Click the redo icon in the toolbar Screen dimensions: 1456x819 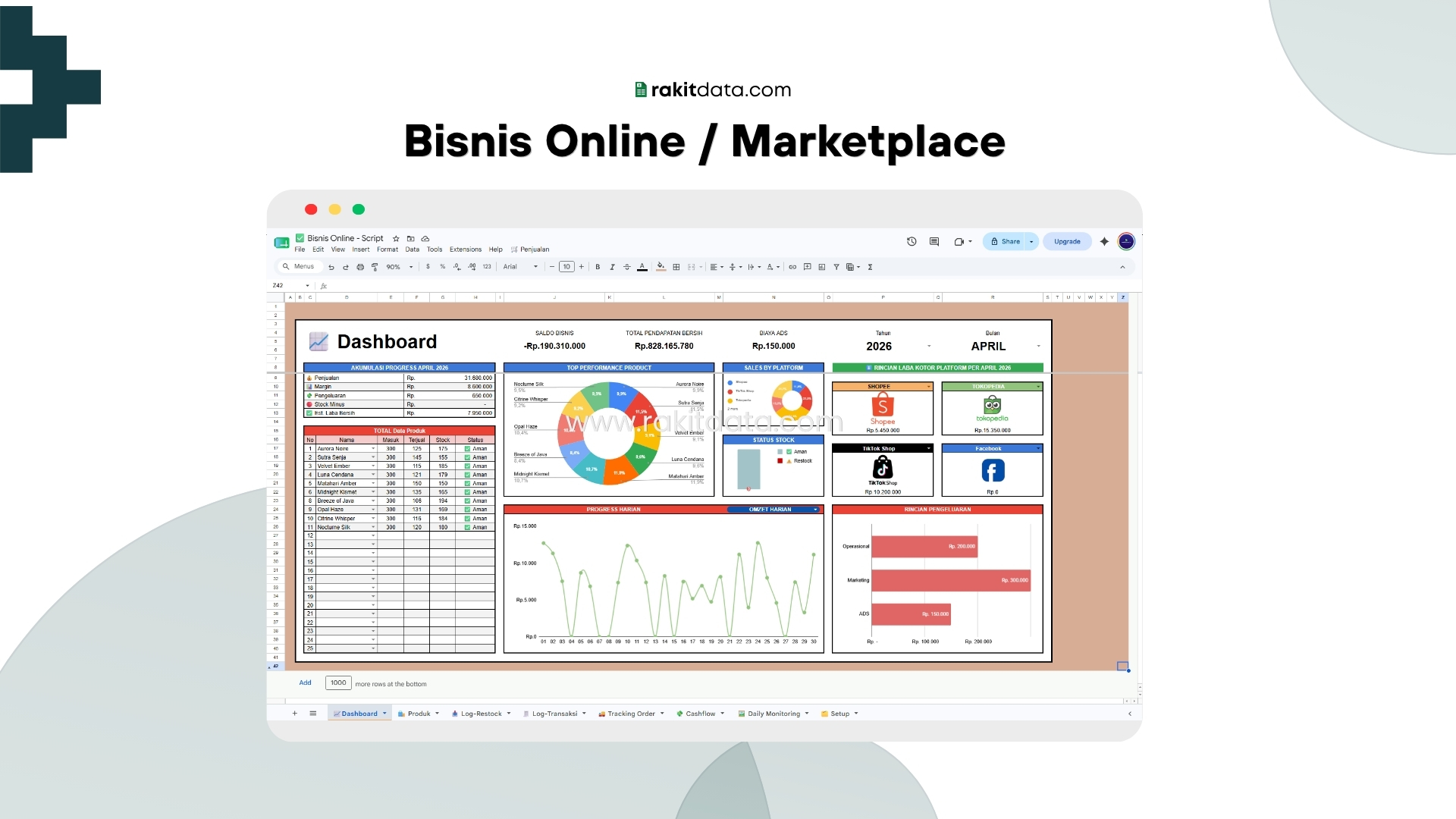346,267
